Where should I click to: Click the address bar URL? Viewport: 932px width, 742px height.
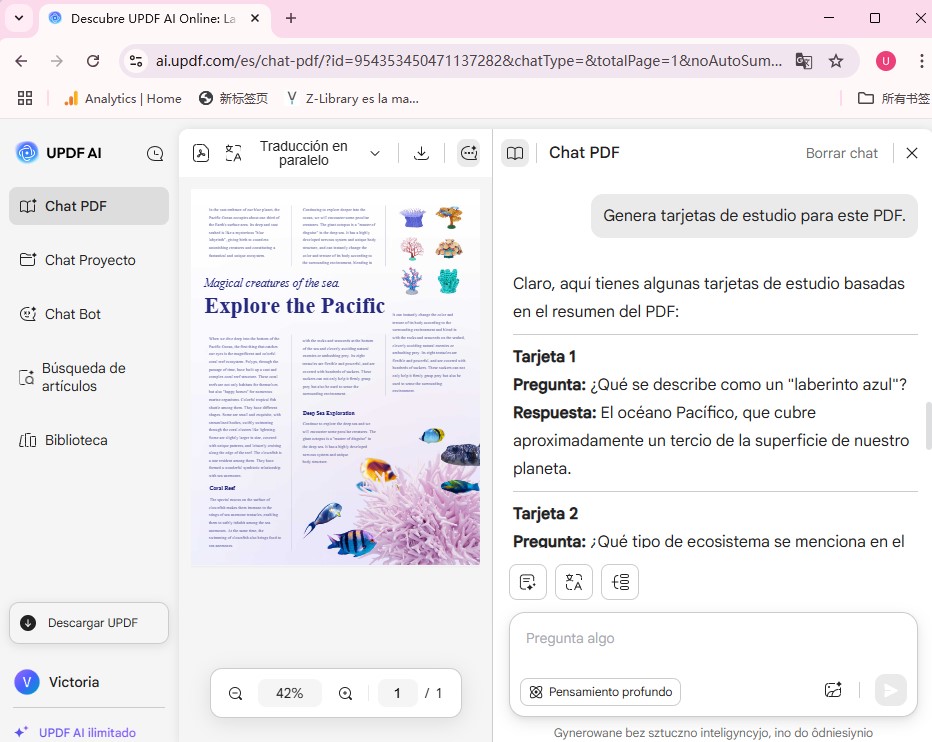468,61
